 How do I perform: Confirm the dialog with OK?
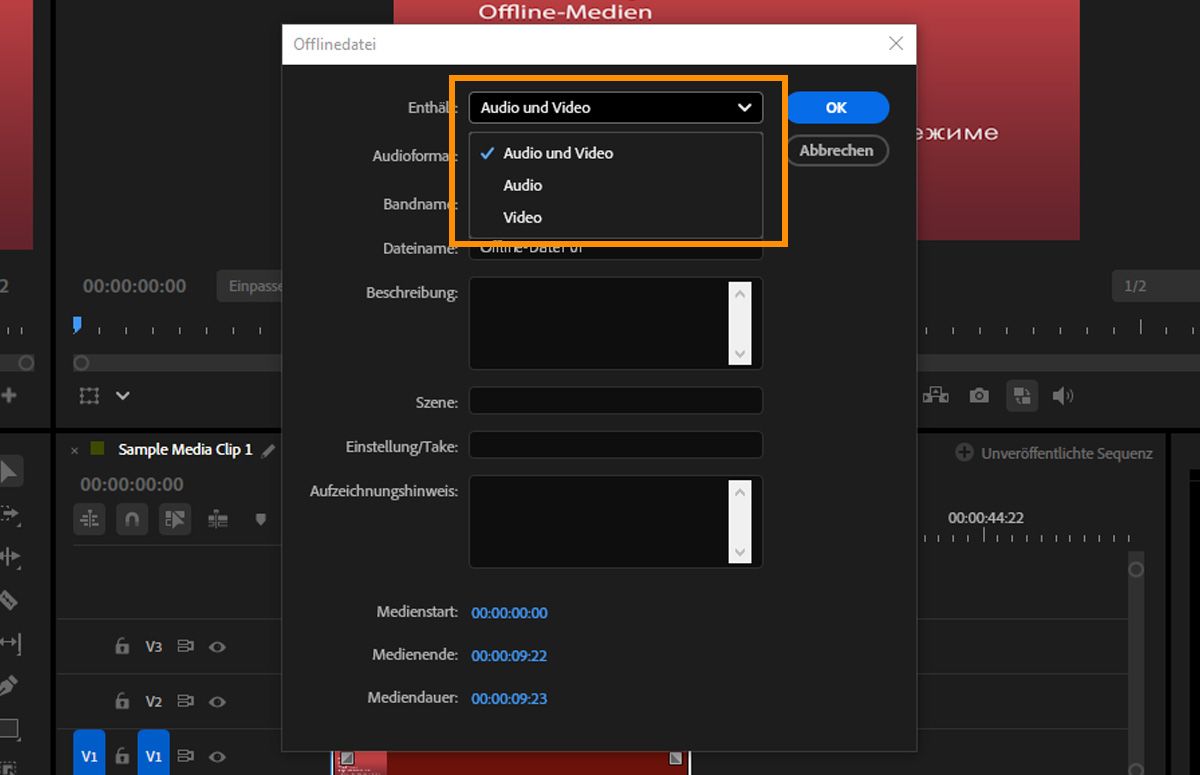[837, 108]
